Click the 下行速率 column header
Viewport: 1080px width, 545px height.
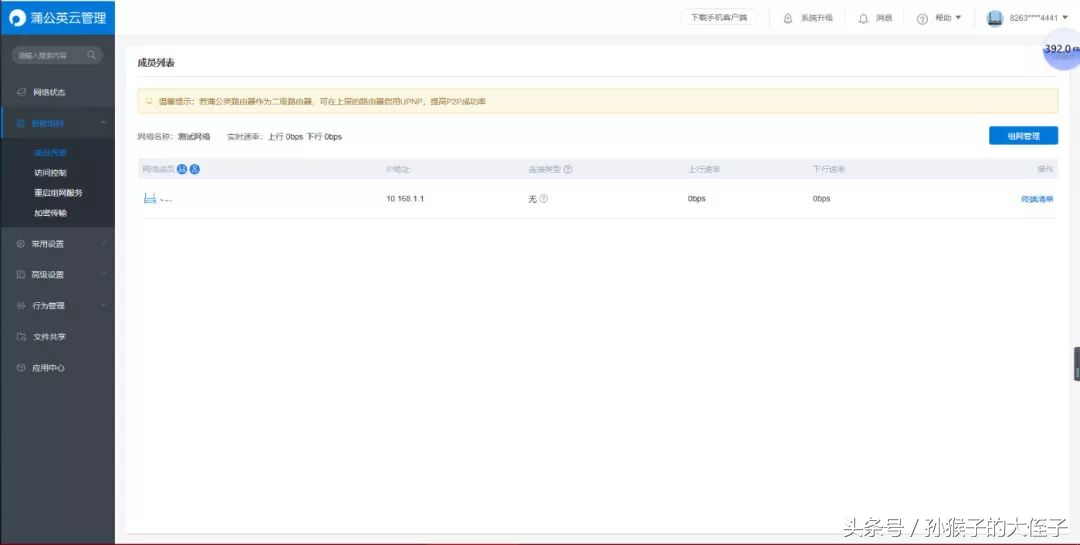[829, 169]
